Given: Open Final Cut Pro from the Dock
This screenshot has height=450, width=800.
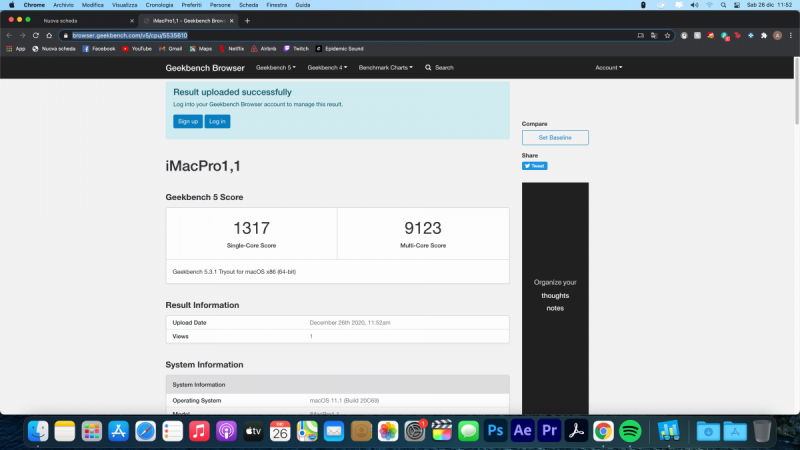Looking at the screenshot, I should [442, 431].
